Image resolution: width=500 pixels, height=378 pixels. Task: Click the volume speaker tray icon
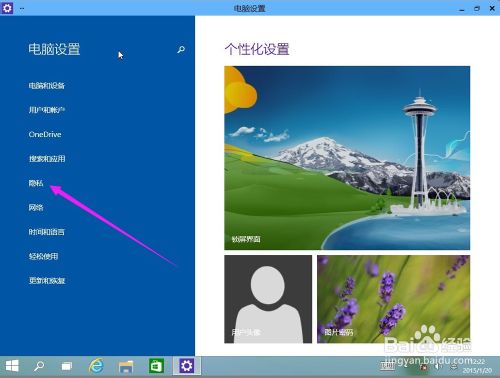click(438, 366)
